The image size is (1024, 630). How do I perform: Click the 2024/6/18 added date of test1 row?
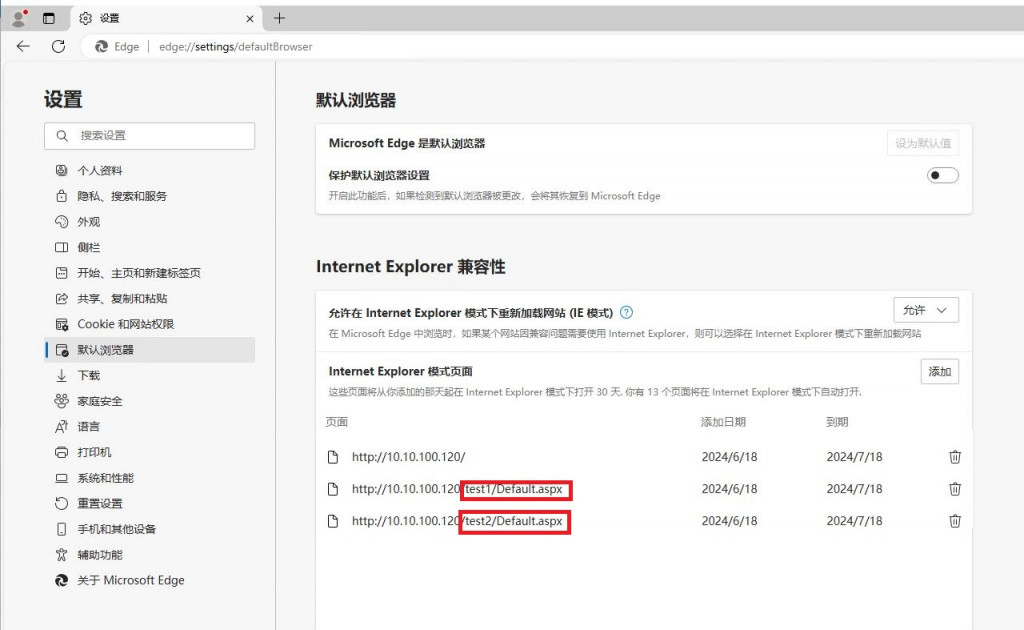pos(729,489)
